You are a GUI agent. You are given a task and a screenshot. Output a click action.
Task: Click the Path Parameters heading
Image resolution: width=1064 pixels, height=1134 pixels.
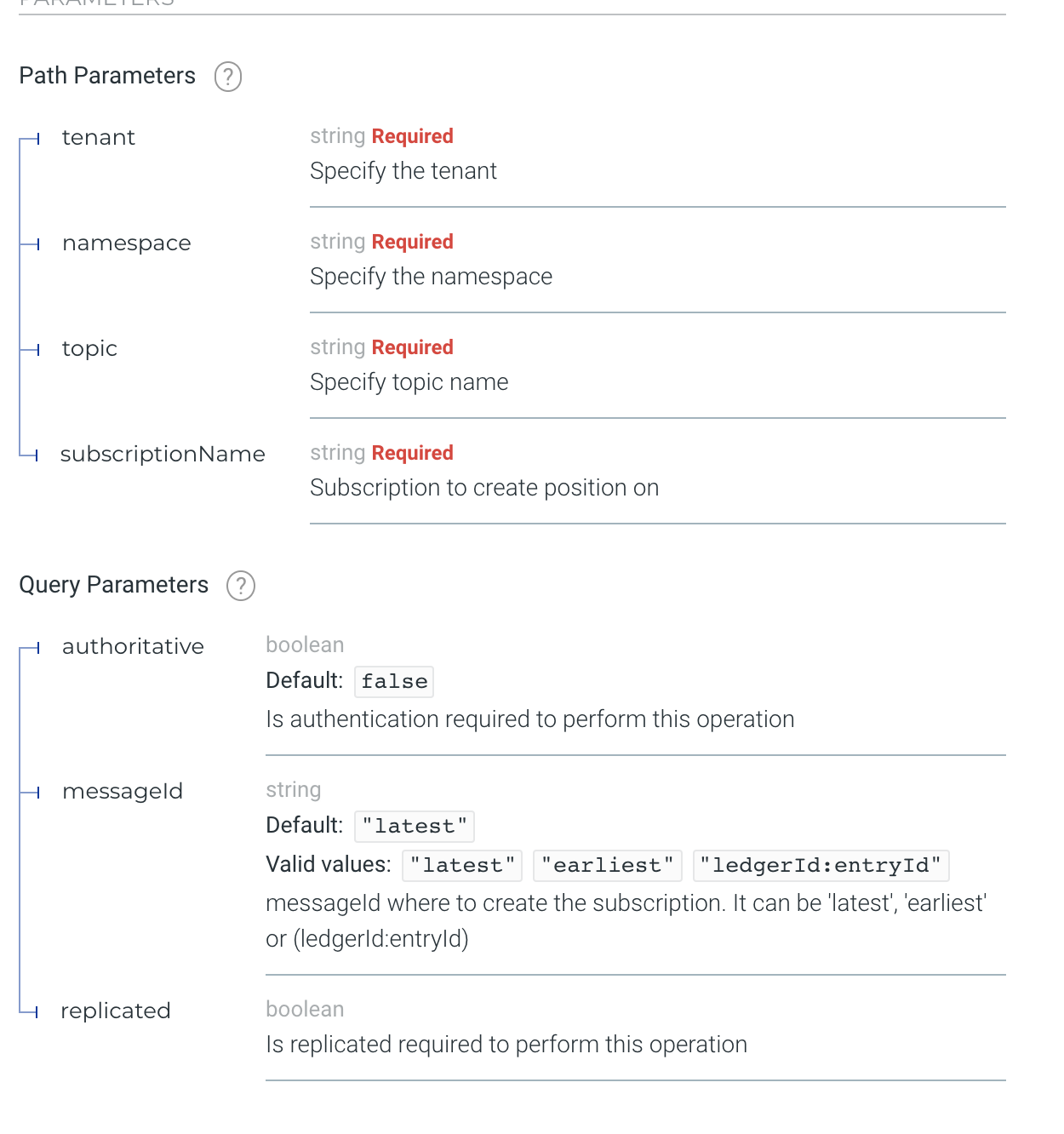[x=107, y=76]
